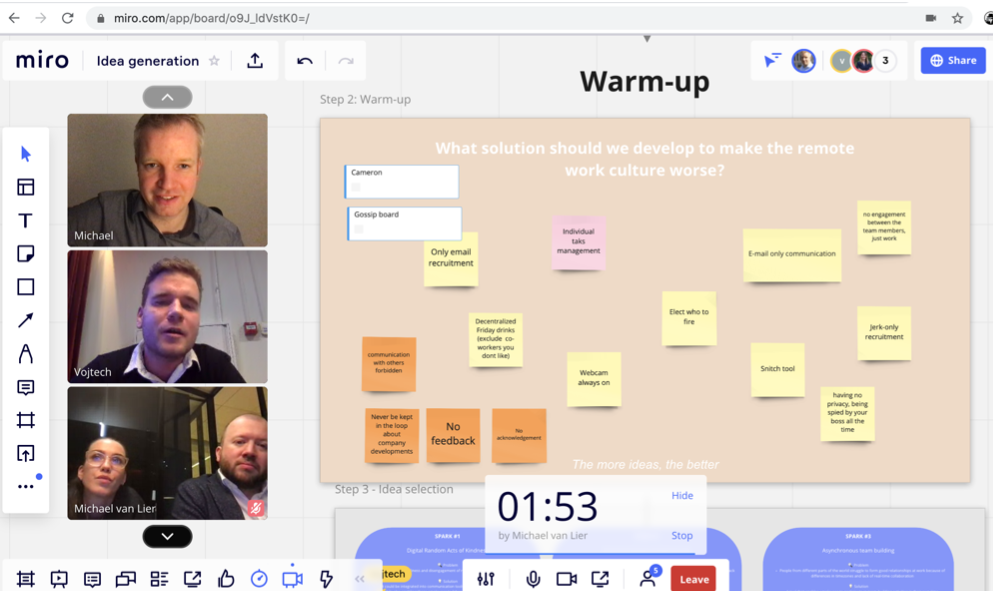Click the export board upload icon
Viewport: 994px width, 594px height.
point(255,61)
